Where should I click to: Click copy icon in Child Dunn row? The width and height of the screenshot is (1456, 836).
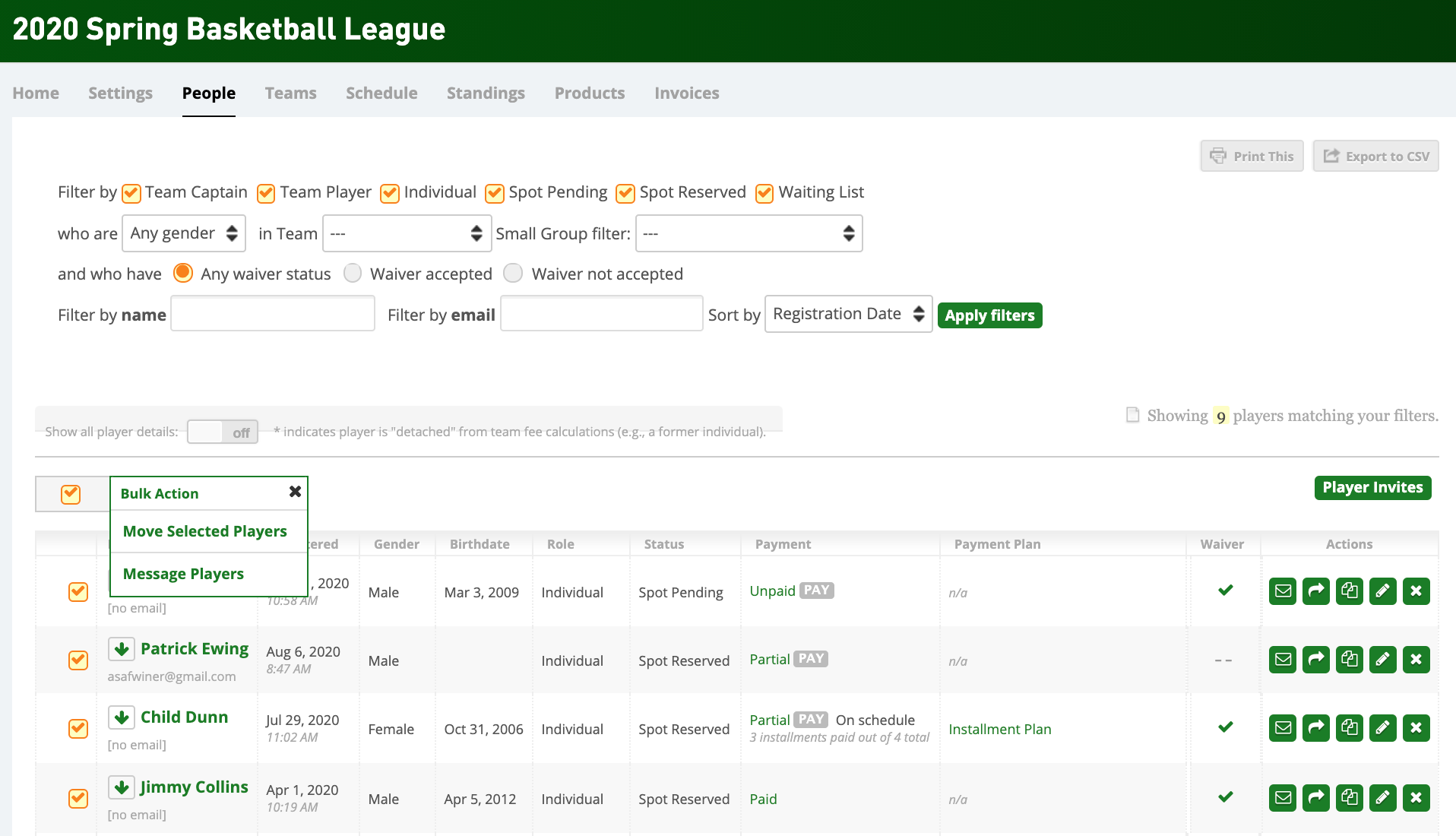[x=1350, y=728]
